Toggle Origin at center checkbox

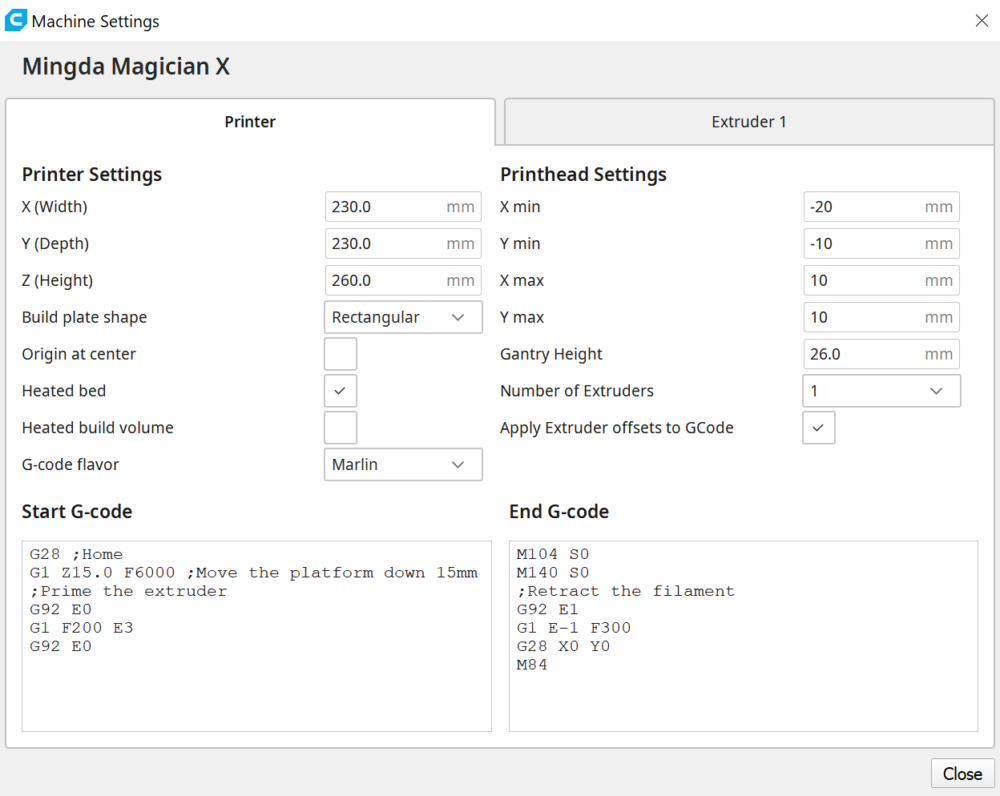pyautogui.click(x=340, y=354)
